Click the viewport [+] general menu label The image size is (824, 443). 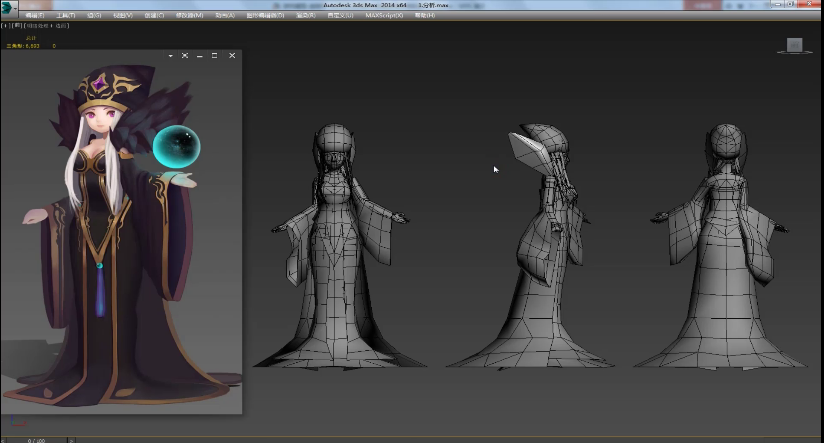click(4, 26)
